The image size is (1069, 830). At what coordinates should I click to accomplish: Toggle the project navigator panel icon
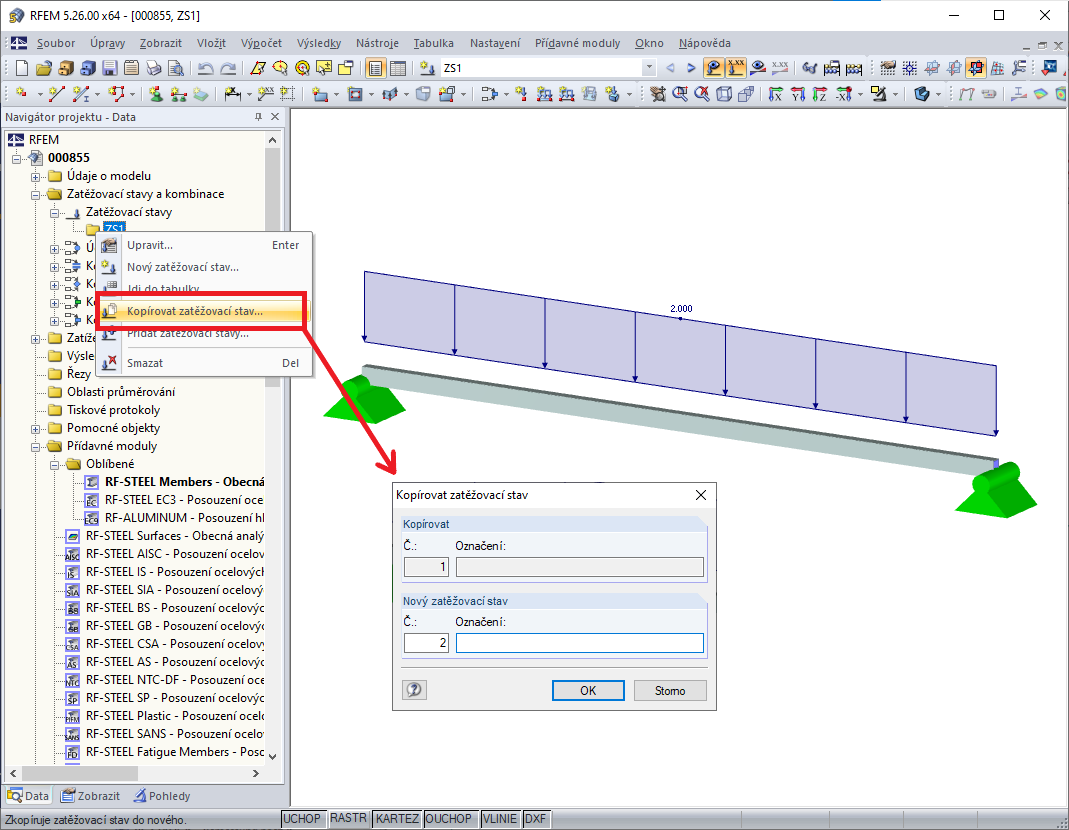pyautogui.click(x=374, y=68)
